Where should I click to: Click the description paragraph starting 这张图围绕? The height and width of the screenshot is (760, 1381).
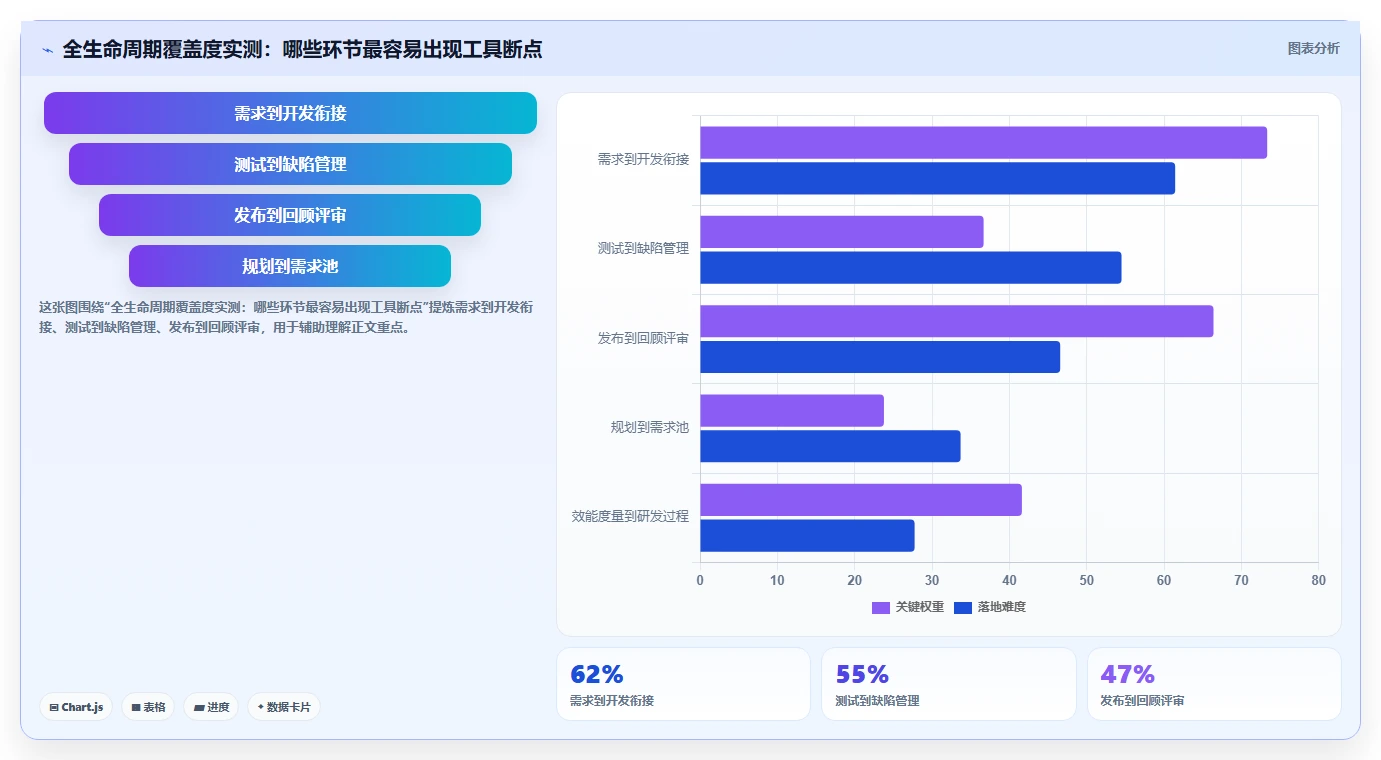(x=286, y=317)
